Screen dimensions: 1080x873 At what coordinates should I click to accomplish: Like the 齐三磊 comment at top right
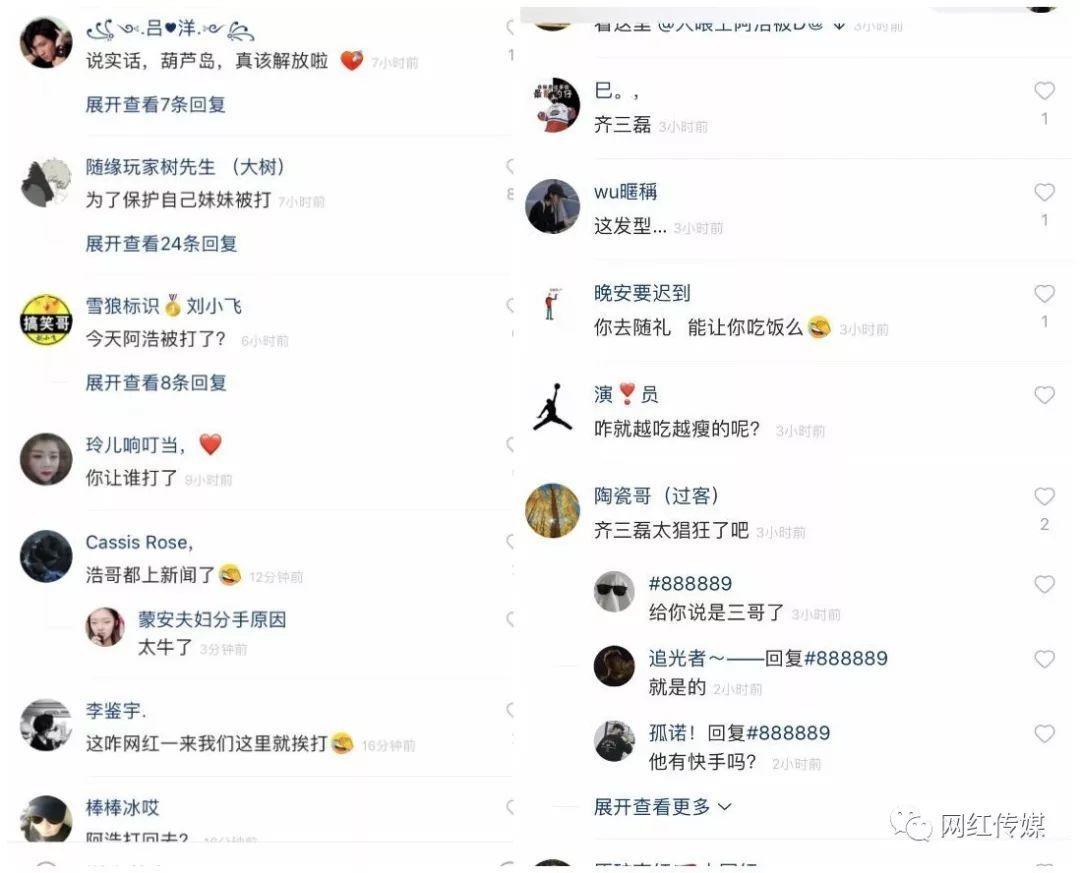(x=1044, y=91)
